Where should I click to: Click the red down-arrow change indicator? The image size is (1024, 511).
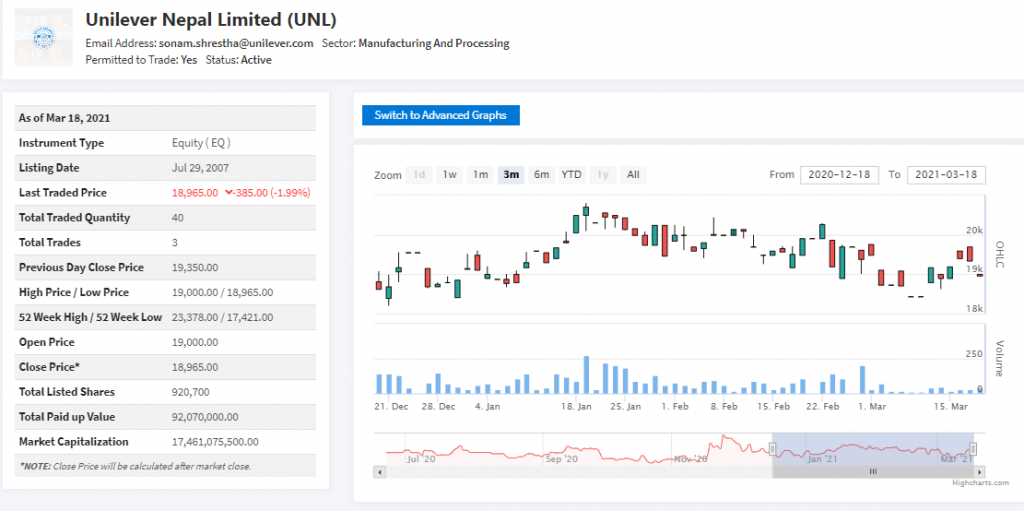pos(229,193)
